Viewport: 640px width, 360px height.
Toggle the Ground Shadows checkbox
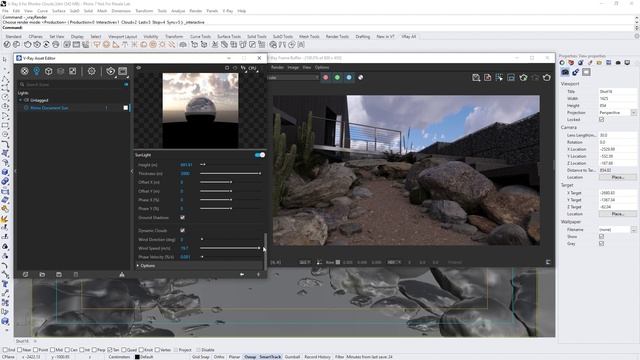coord(182,218)
